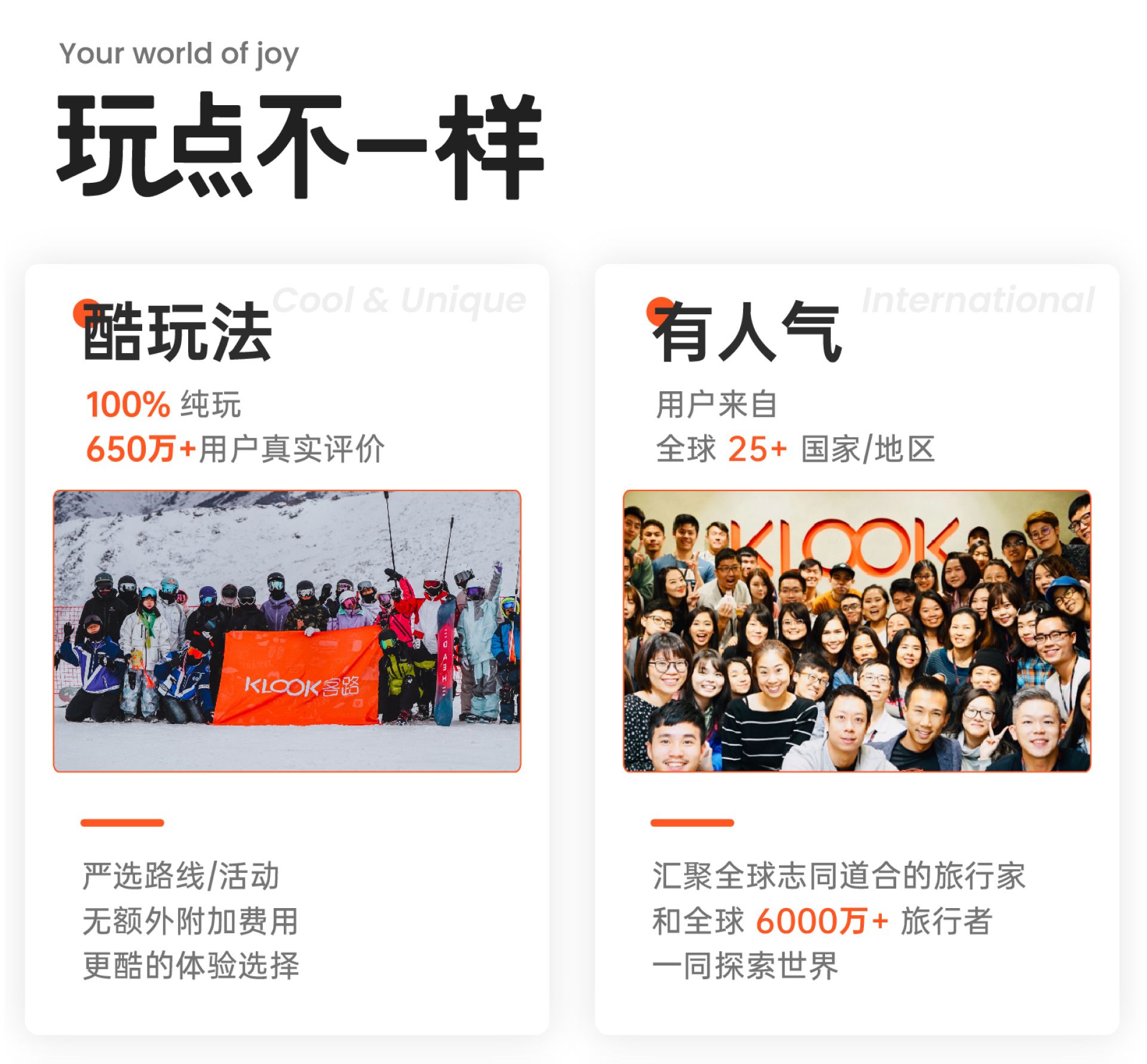
Task: Click the faded 'International' watermark
Action: click(979, 300)
